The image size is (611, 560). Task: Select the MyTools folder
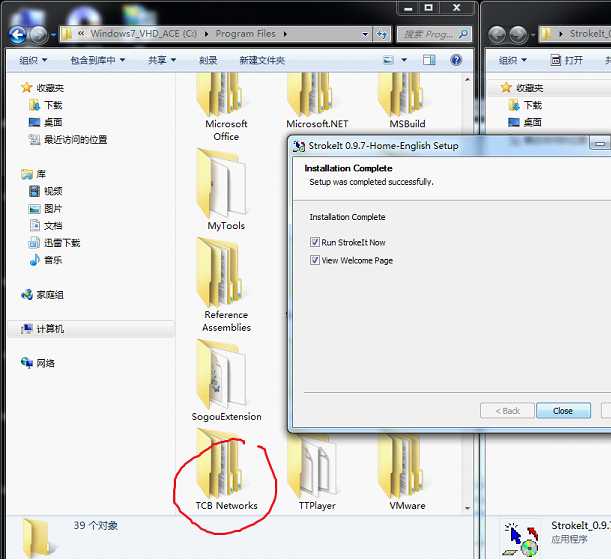pos(226,189)
